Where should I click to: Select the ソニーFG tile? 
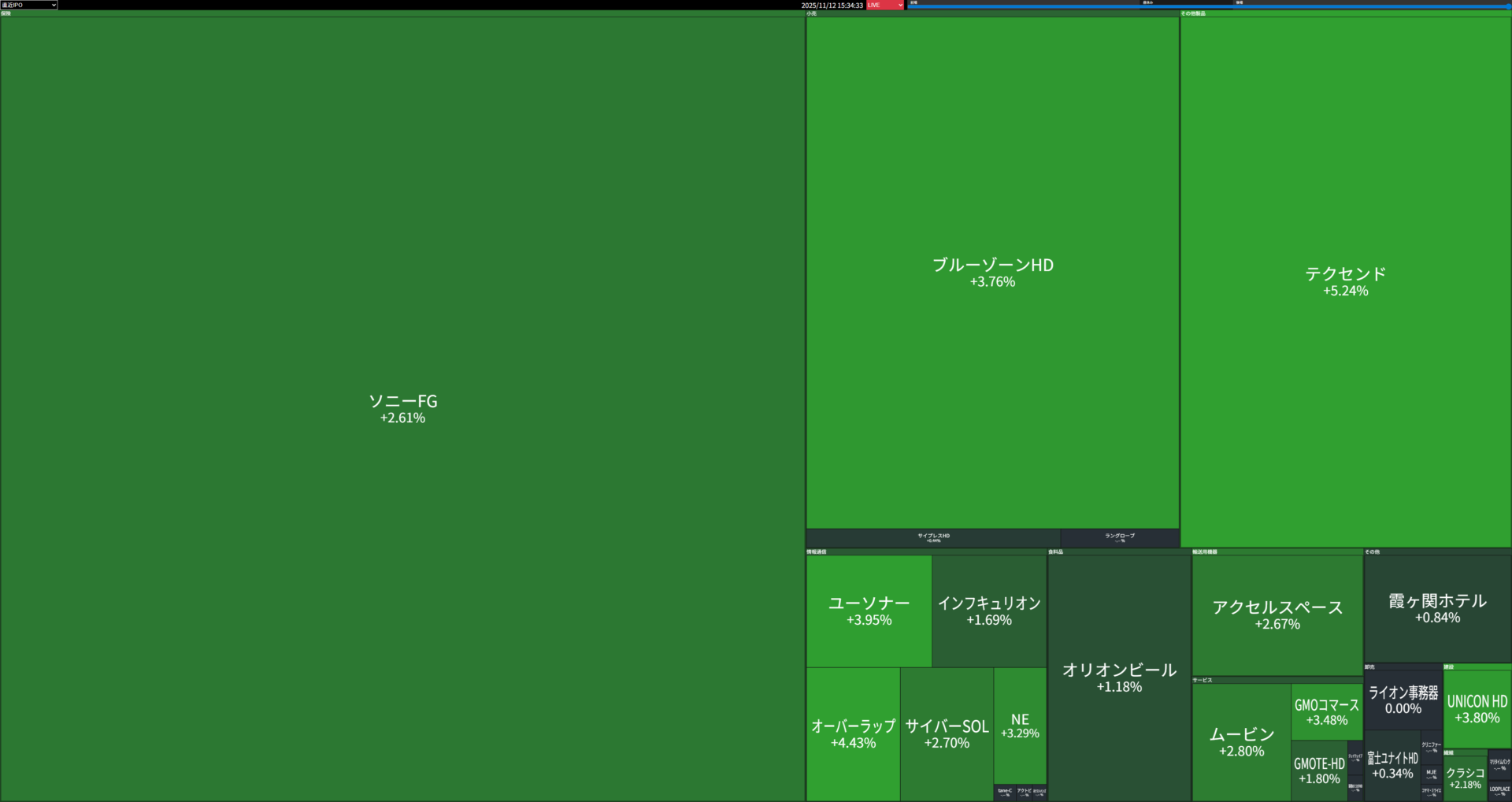[x=402, y=408]
